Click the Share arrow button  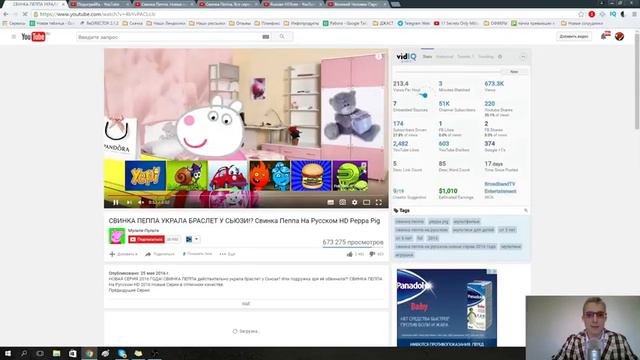pos(160,254)
